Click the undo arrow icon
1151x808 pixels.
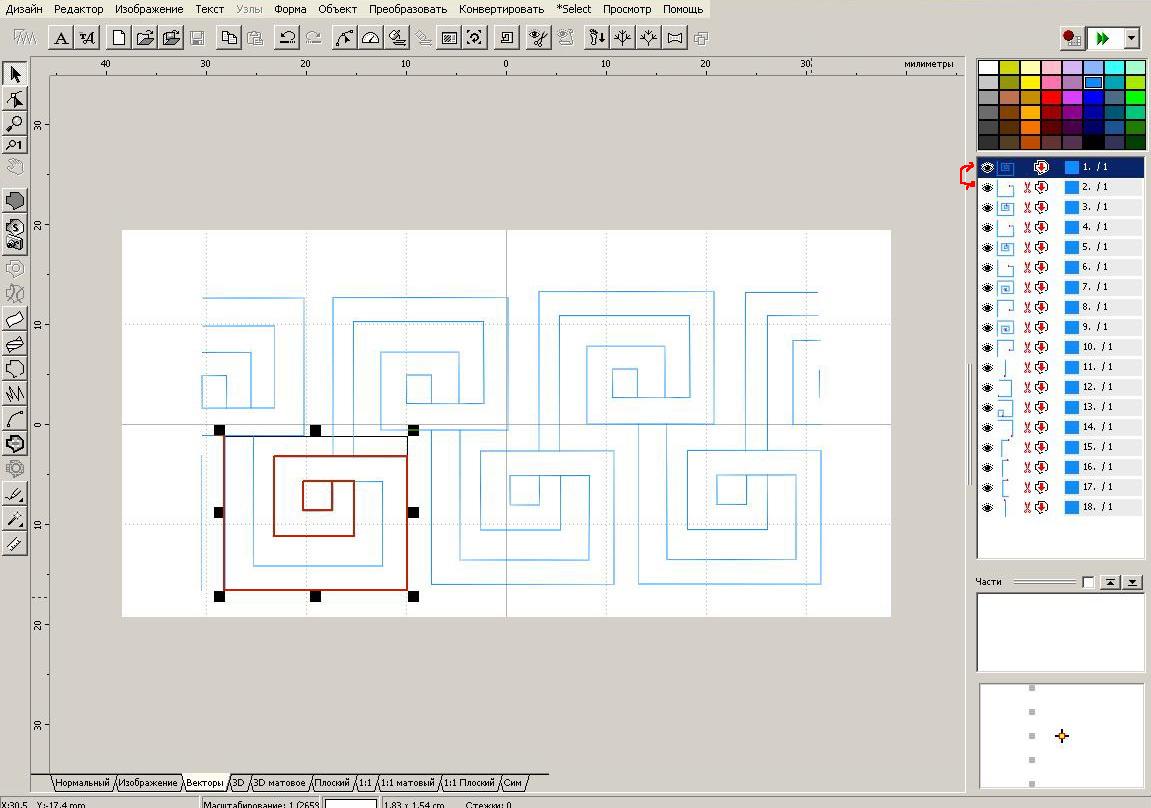point(287,37)
